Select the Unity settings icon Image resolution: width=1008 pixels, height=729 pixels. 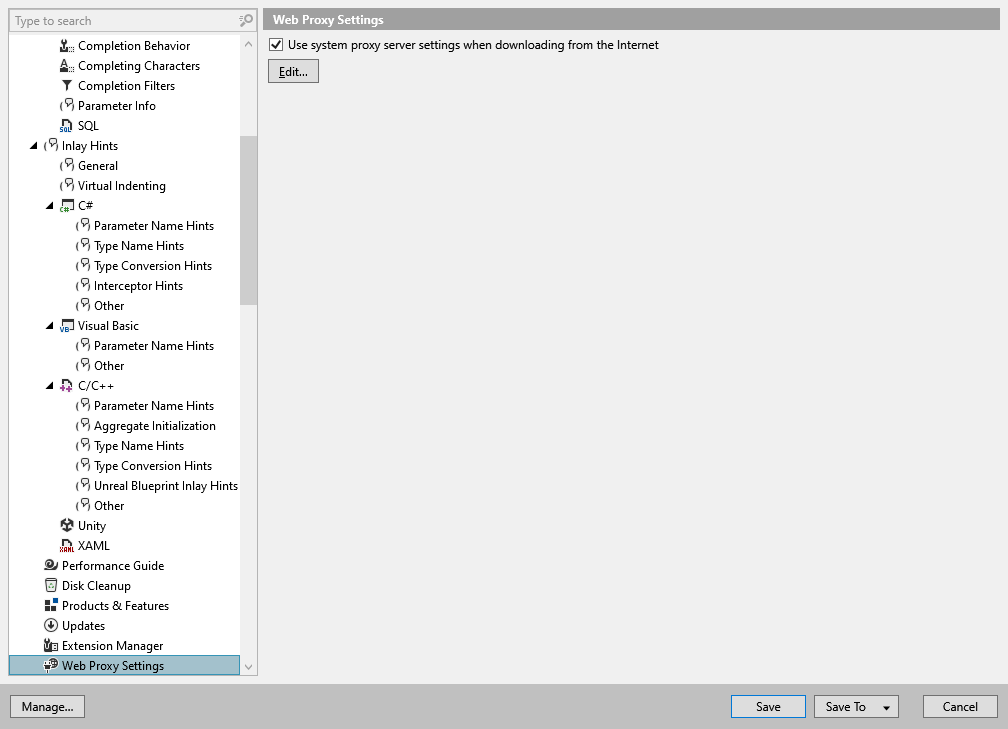click(67, 525)
